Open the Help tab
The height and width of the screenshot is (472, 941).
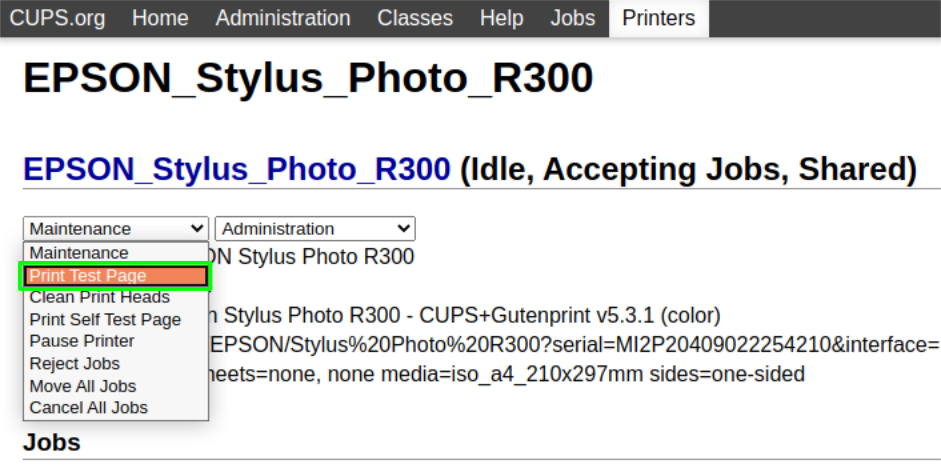pyautogui.click(x=501, y=18)
